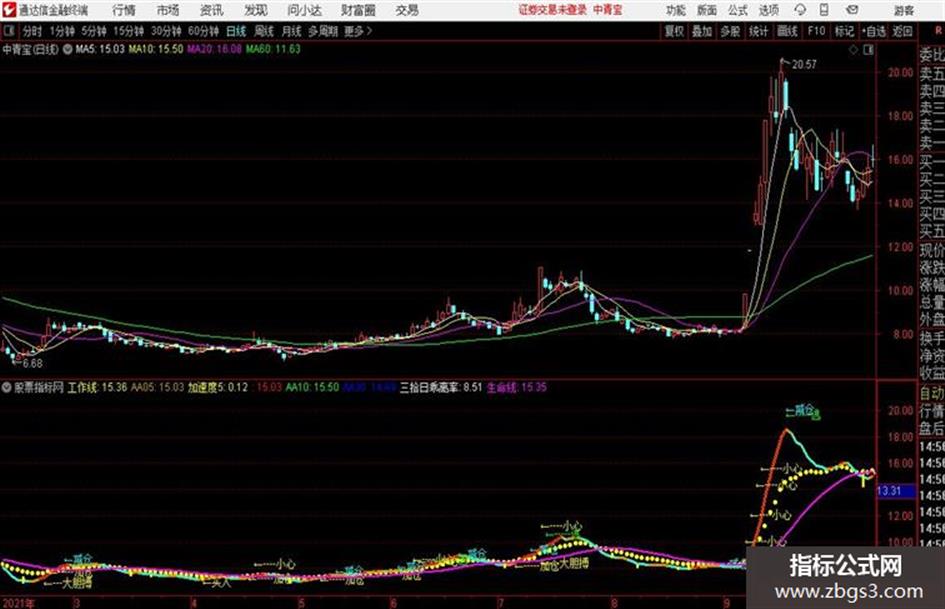Select the 日线 daily chart period

tap(236, 31)
